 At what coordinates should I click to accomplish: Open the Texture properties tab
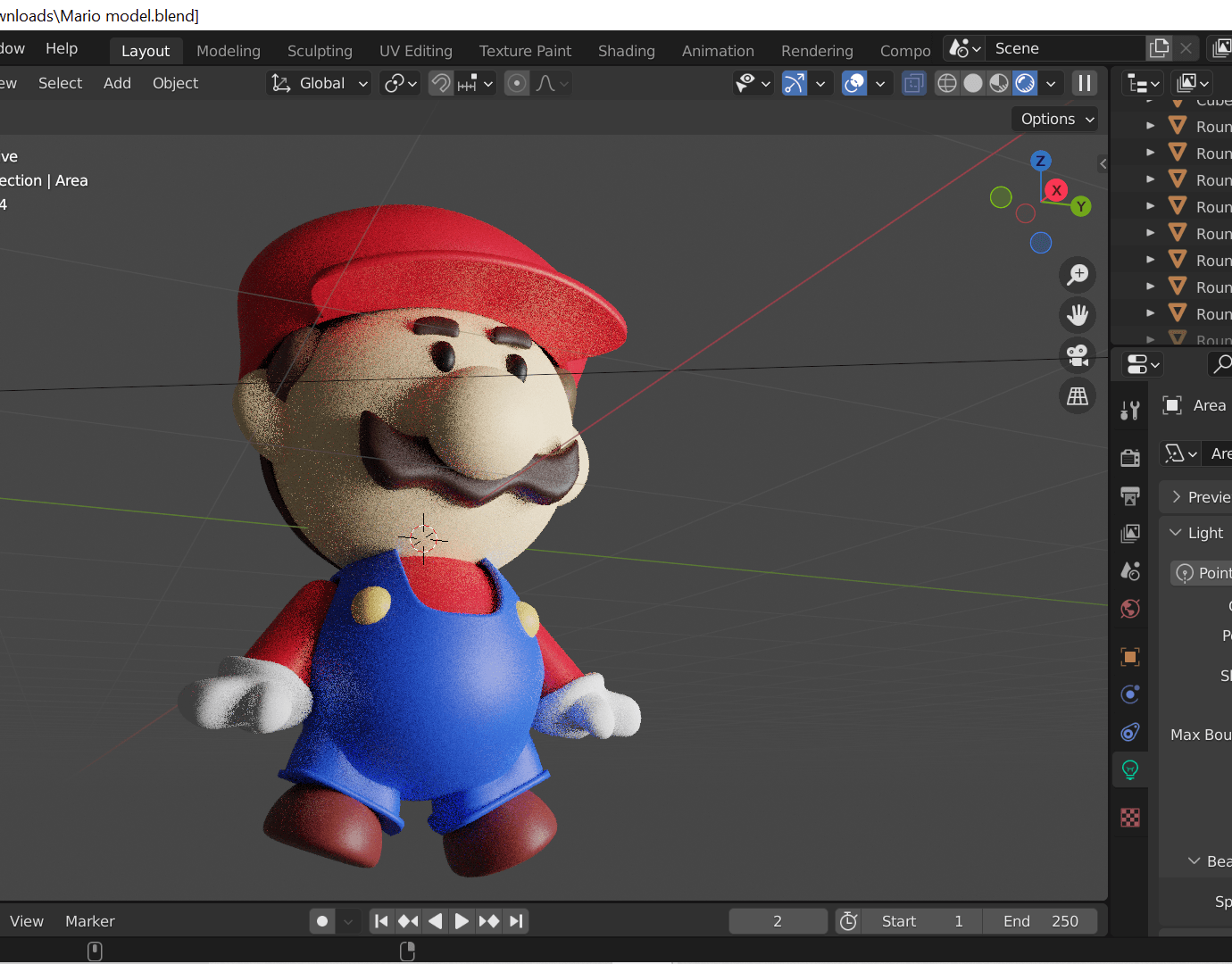(x=1130, y=818)
